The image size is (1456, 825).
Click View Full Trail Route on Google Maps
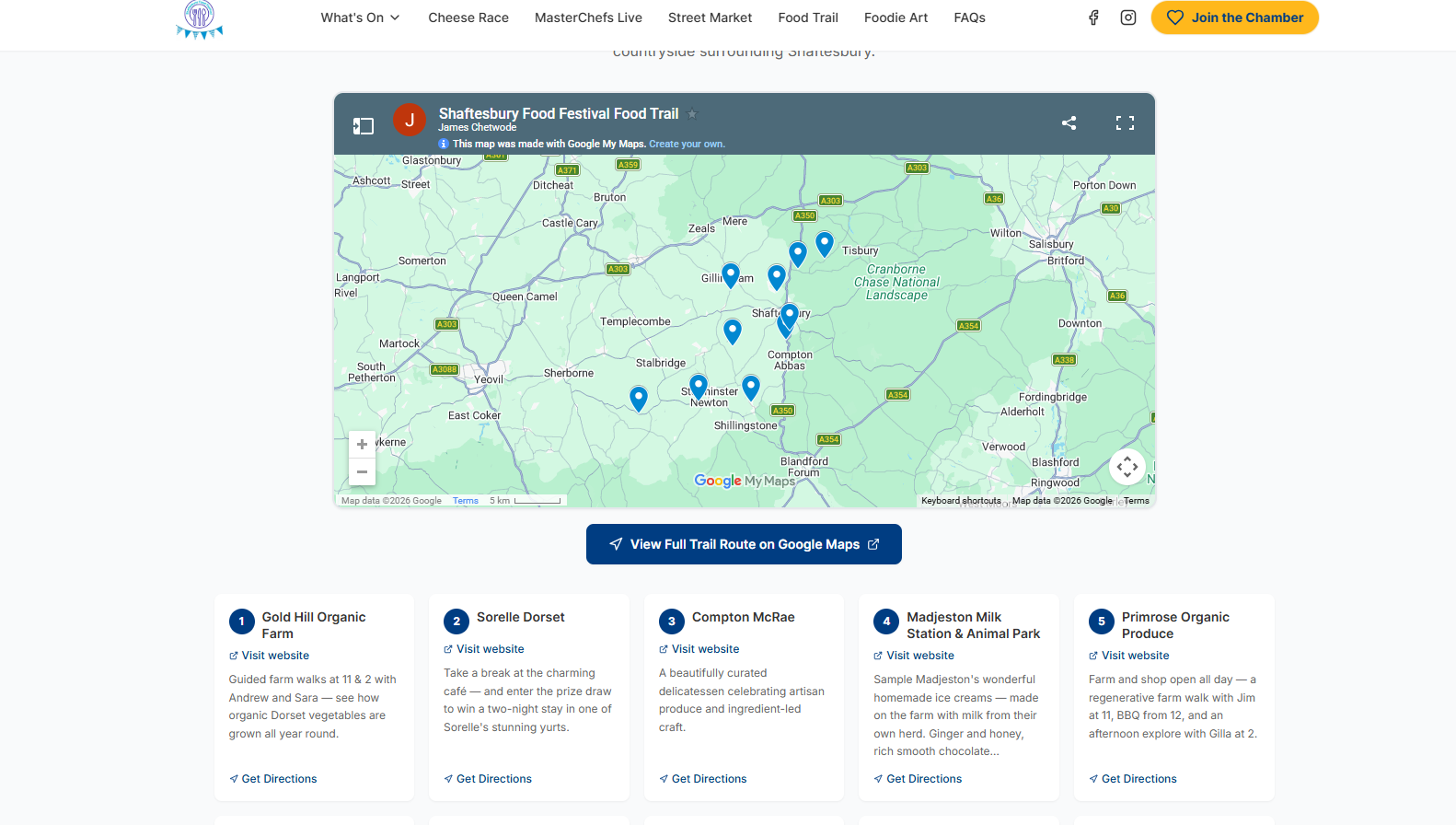coord(744,544)
